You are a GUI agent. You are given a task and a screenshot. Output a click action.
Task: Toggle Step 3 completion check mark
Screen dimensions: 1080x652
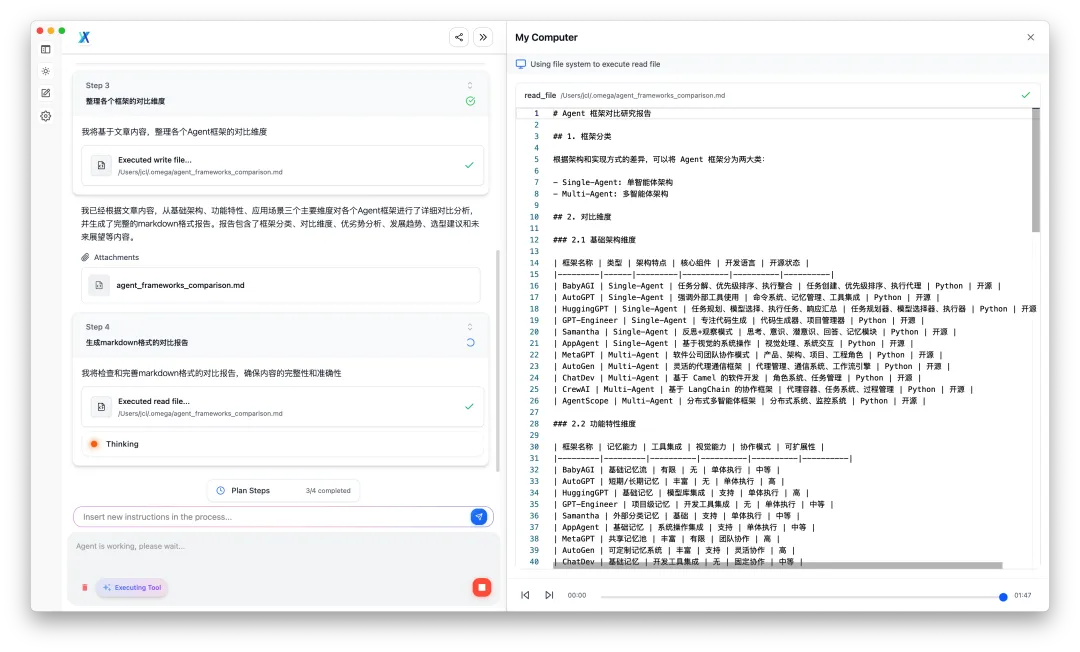click(x=470, y=99)
